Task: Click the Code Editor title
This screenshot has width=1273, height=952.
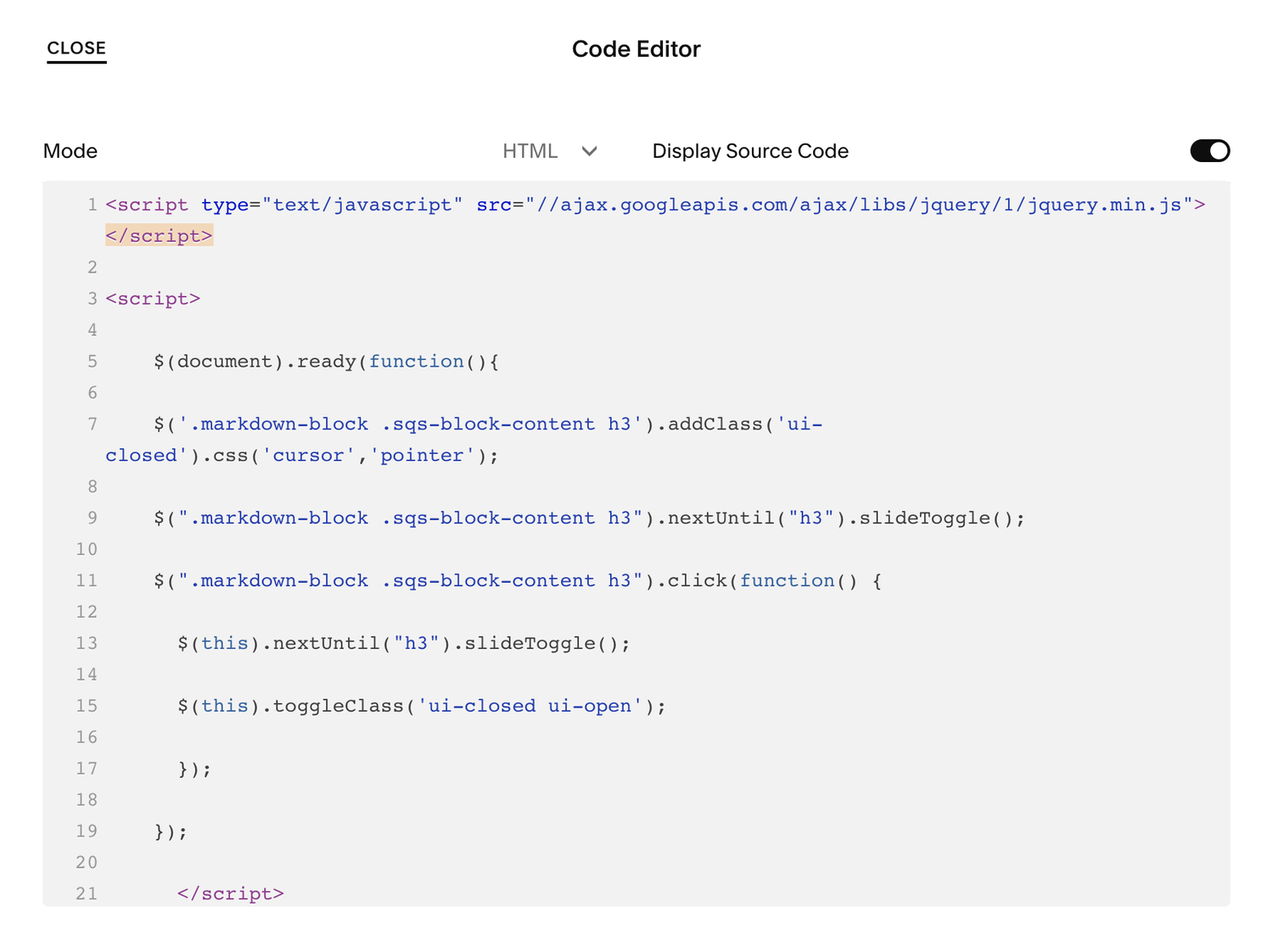Action: tap(636, 48)
